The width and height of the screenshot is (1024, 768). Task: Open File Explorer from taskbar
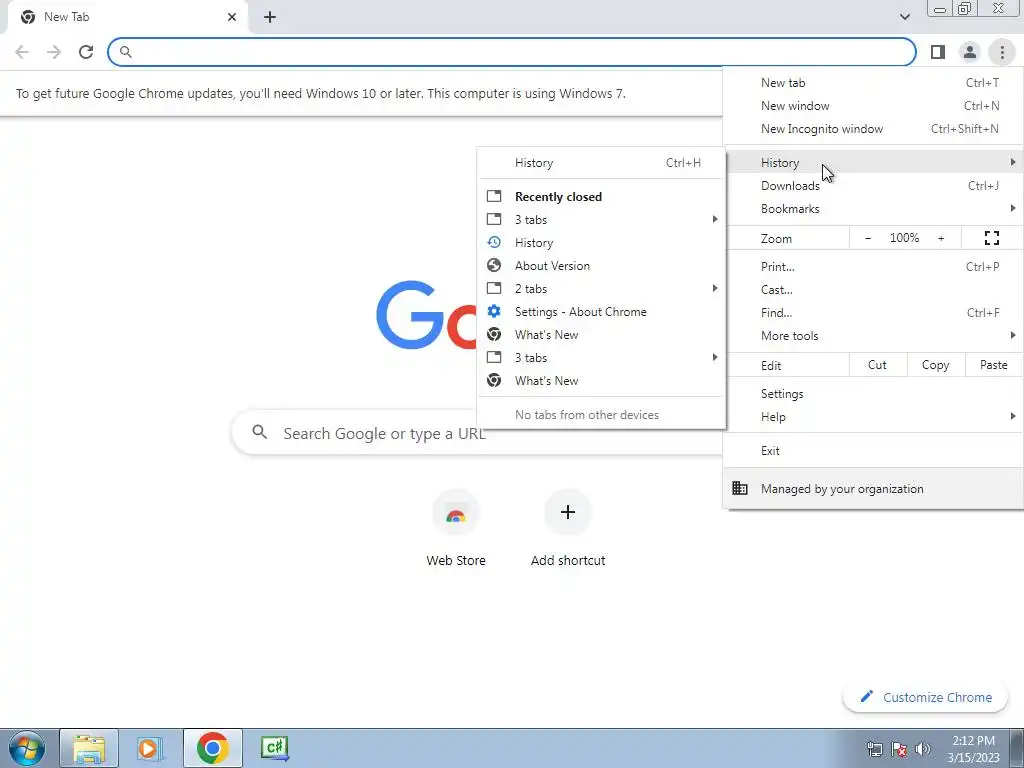[x=89, y=748]
